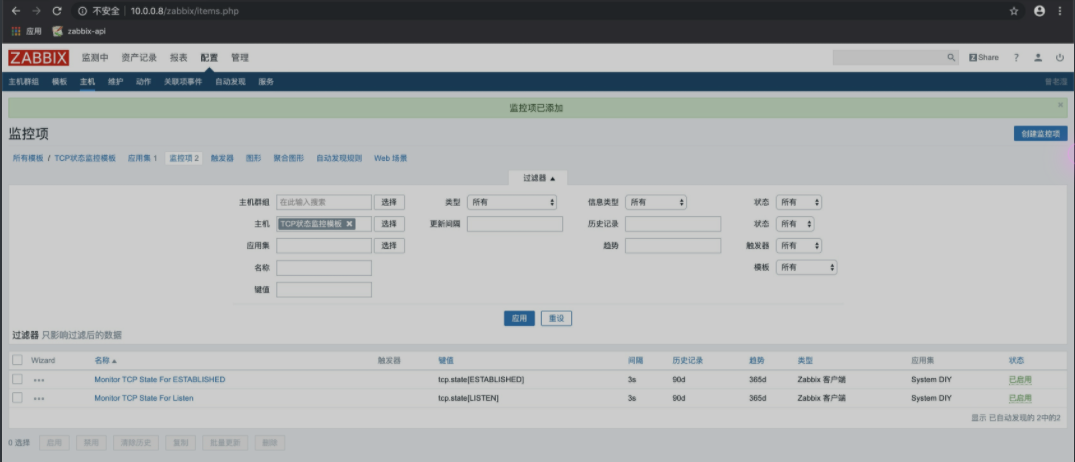The image size is (1075, 462).
Task: Open the Wizard dots for the ESTABLISHED item
Action: [39, 380]
